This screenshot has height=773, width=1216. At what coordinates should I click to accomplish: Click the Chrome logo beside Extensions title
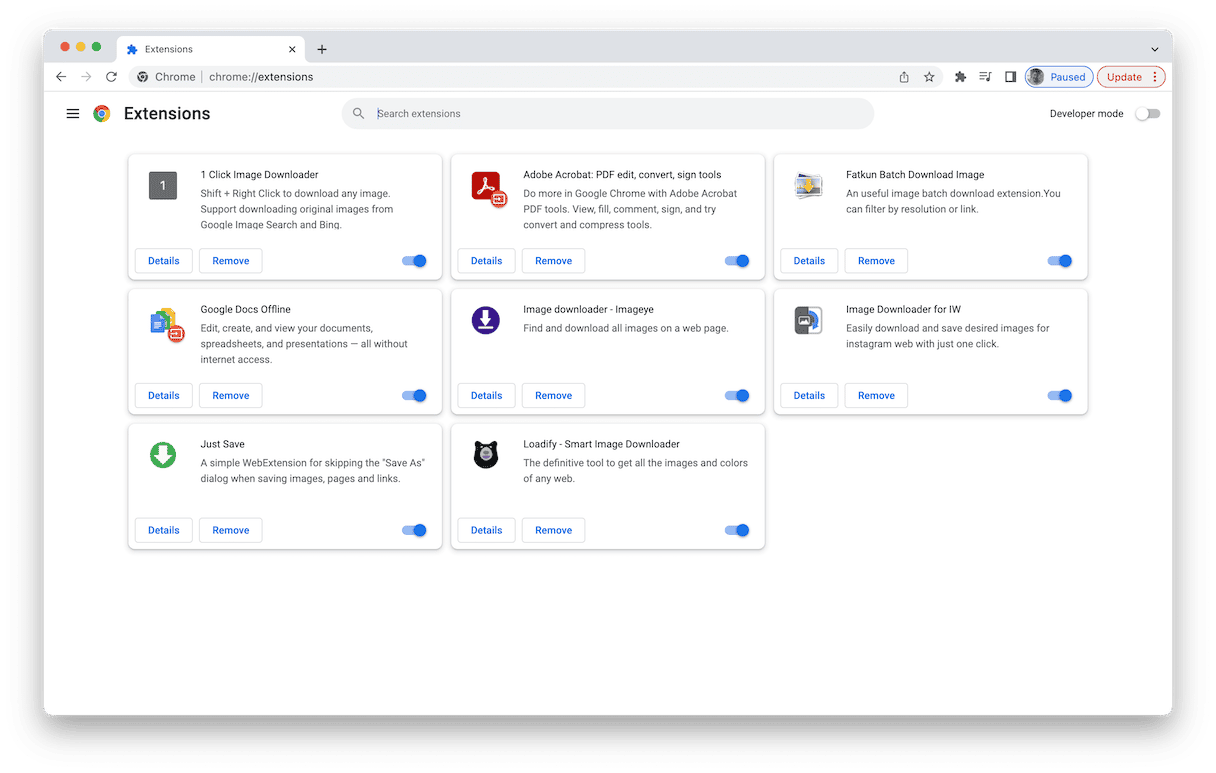(x=102, y=114)
